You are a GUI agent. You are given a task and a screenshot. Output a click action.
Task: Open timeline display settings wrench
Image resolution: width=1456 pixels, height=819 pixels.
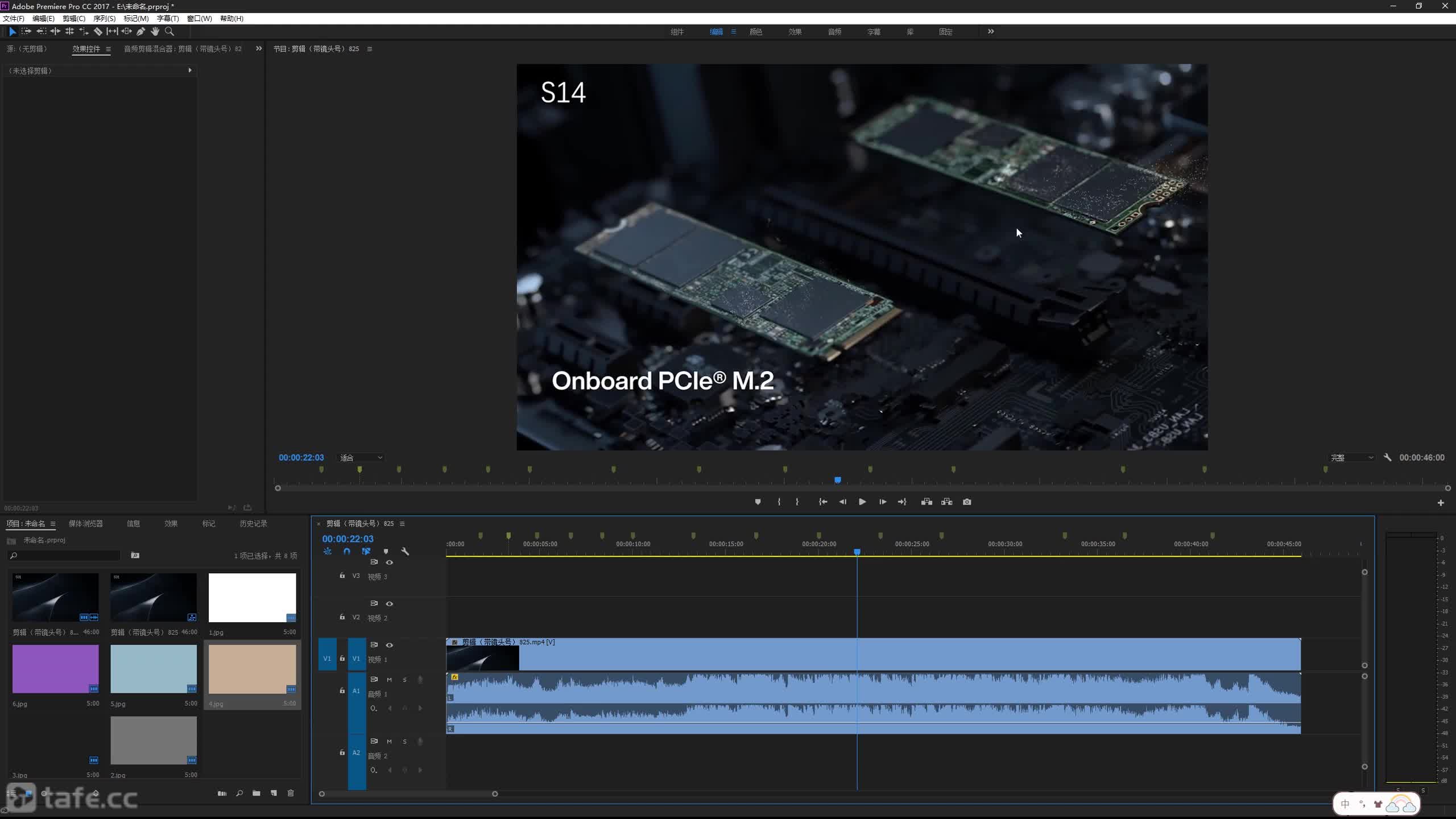(405, 551)
